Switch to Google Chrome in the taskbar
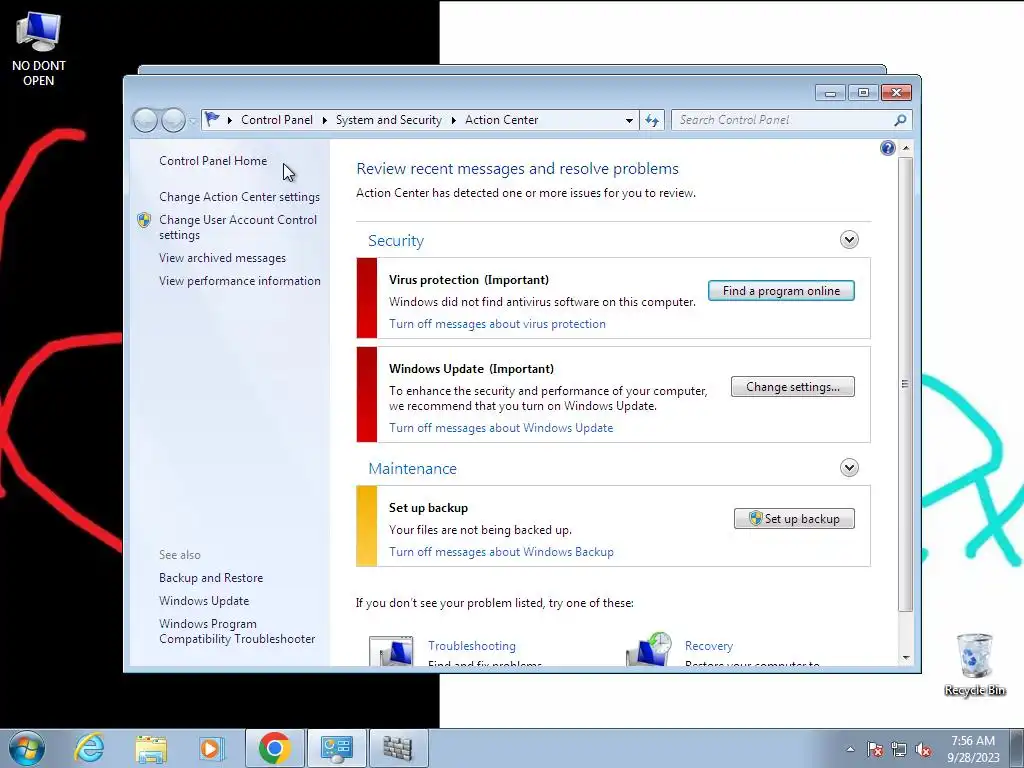 274,748
